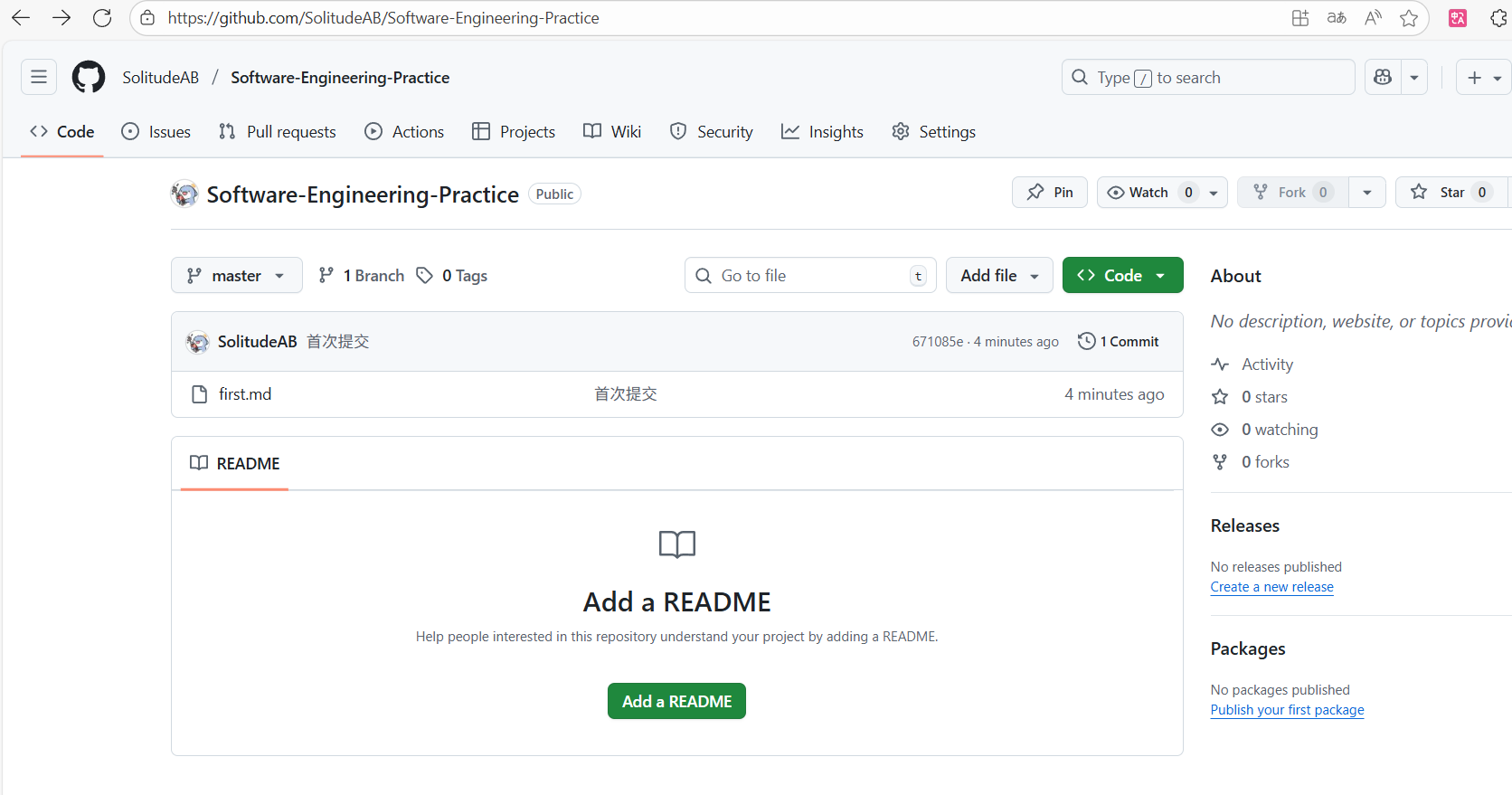
Task: Click the red translate extension icon
Action: [1458, 18]
